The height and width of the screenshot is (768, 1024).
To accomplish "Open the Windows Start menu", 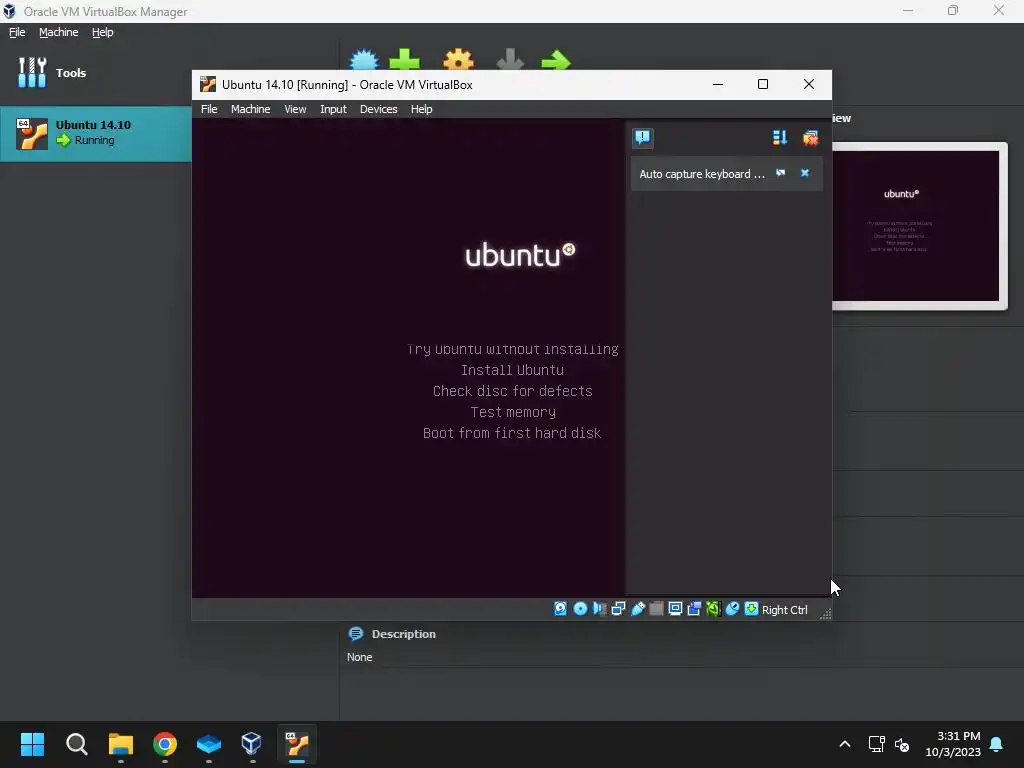I will tap(32, 744).
